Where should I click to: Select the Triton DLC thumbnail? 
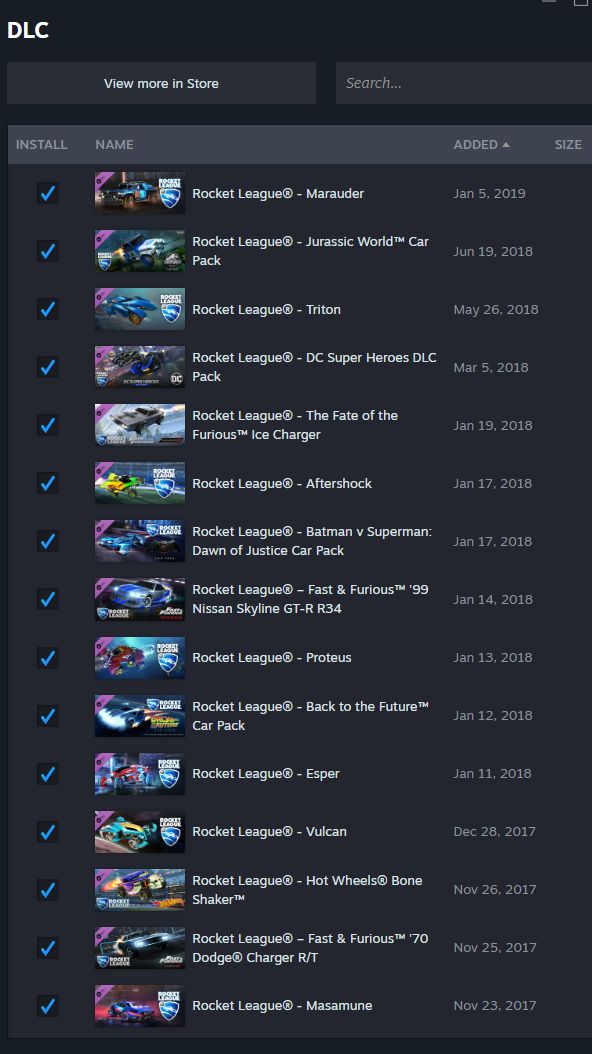click(x=140, y=309)
